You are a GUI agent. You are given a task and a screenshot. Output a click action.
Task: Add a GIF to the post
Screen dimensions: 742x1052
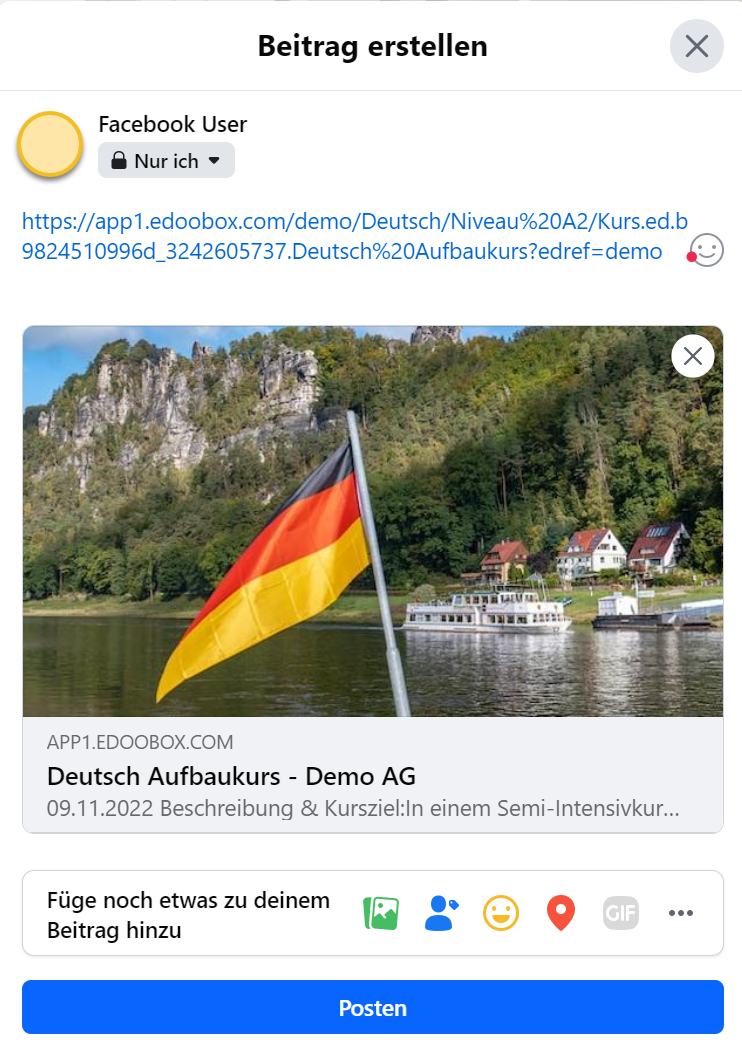click(x=621, y=913)
